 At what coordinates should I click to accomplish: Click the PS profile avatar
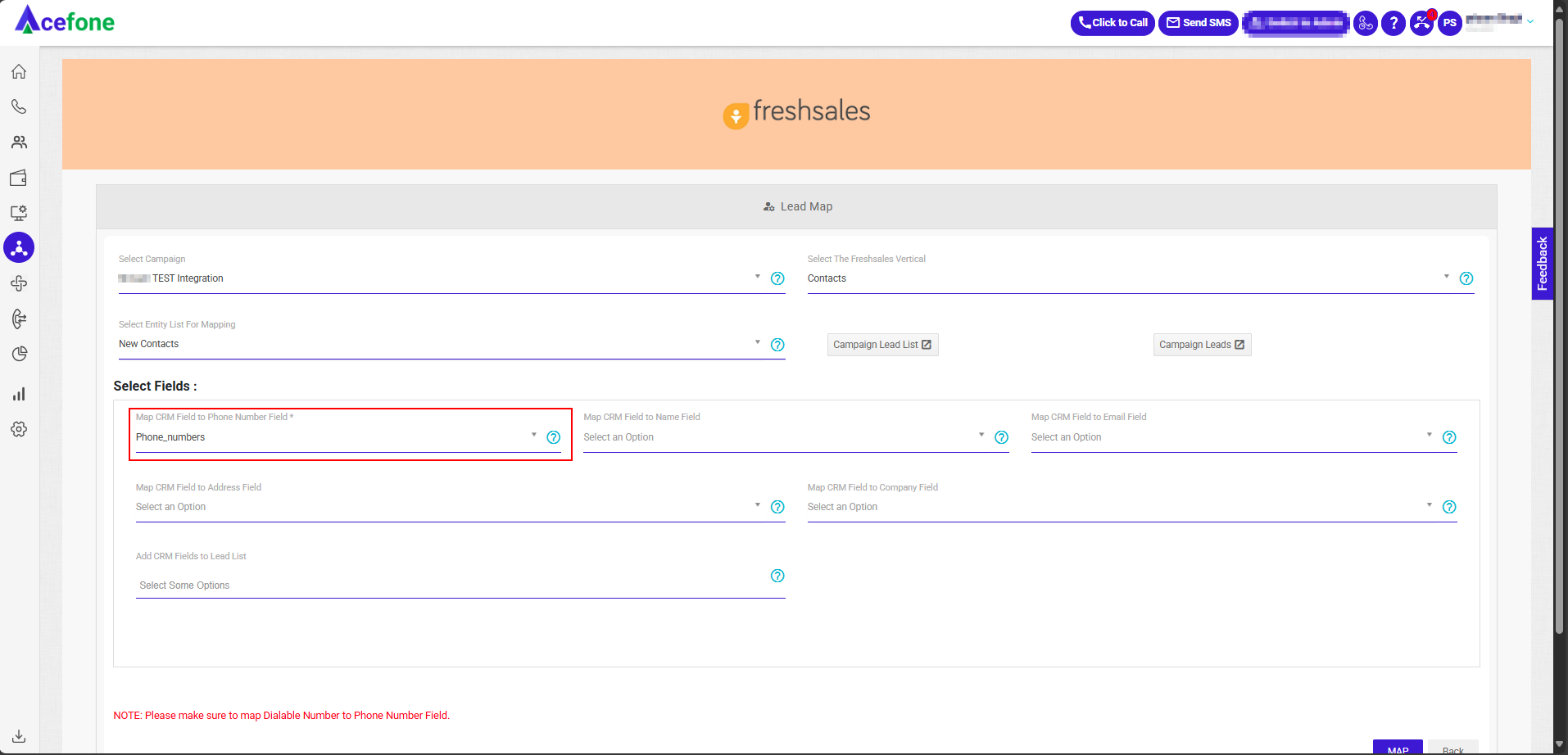pos(1450,23)
